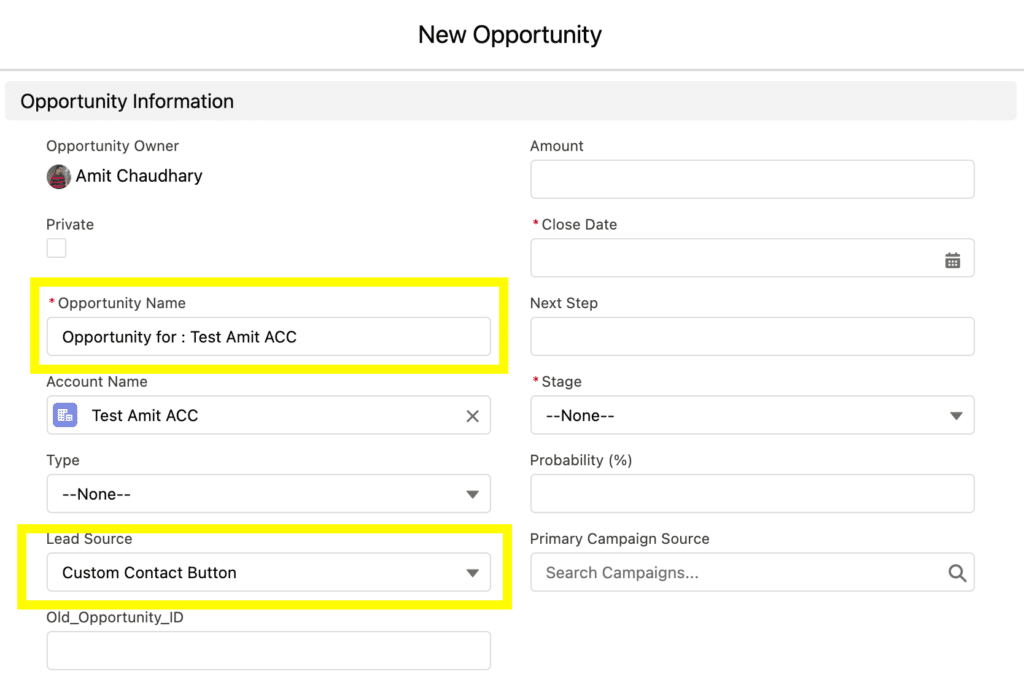
Task: Select the Test Amit ACC account text
Action: [145, 415]
